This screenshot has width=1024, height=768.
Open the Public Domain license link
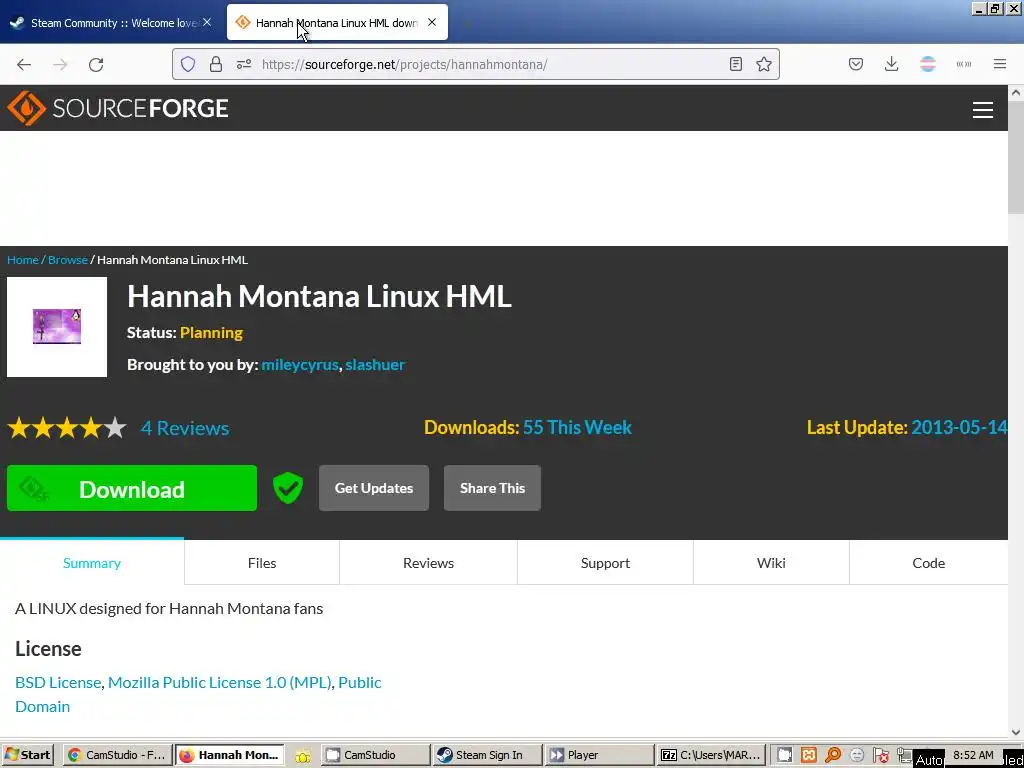[198, 694]
